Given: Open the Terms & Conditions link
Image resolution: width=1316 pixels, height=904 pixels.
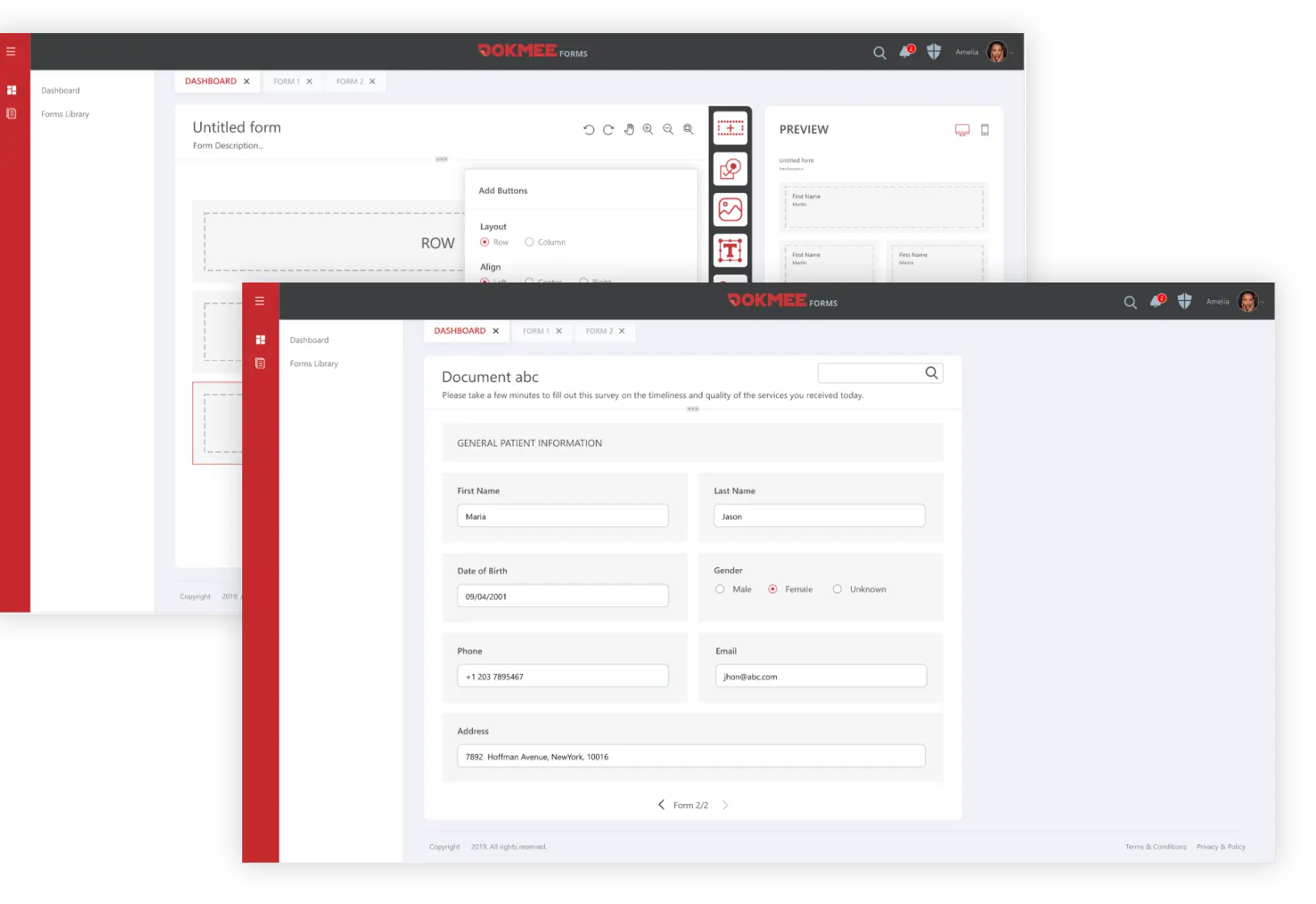Looking at the screenshot, I should (1156, 847).
